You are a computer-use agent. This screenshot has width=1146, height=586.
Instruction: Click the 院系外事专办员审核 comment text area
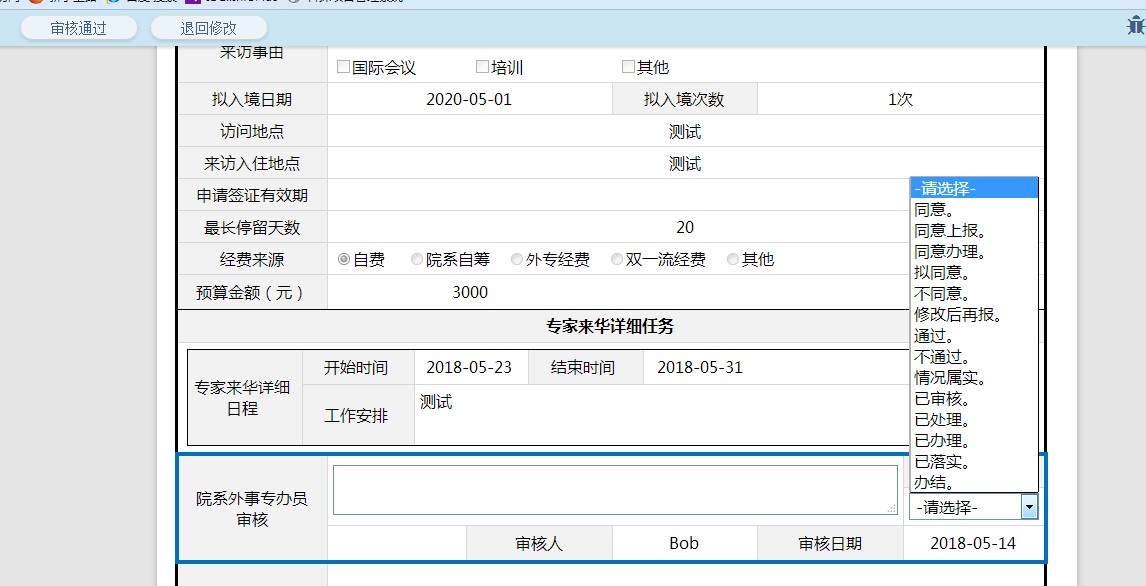point(615,490)
